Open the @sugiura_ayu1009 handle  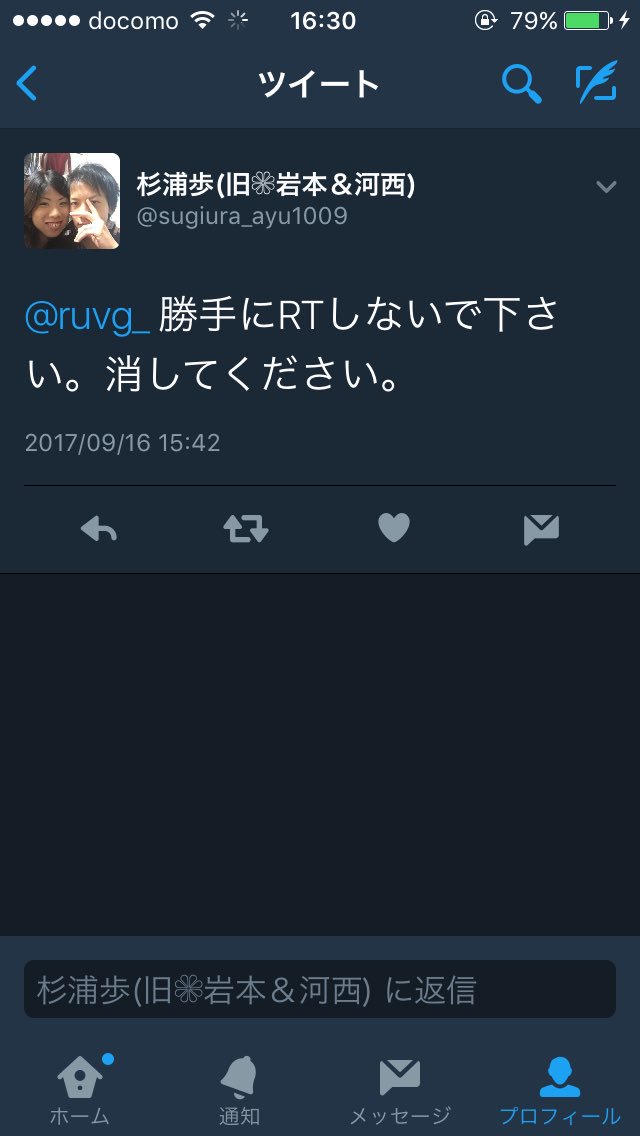242,216
